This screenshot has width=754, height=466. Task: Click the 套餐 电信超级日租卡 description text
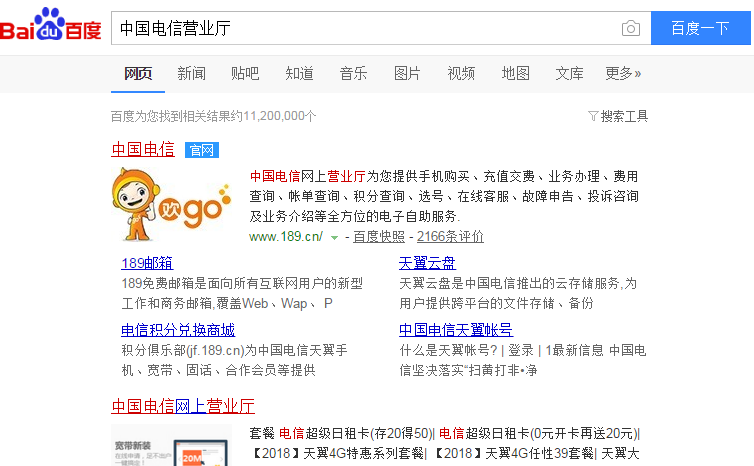pos(445,443)
